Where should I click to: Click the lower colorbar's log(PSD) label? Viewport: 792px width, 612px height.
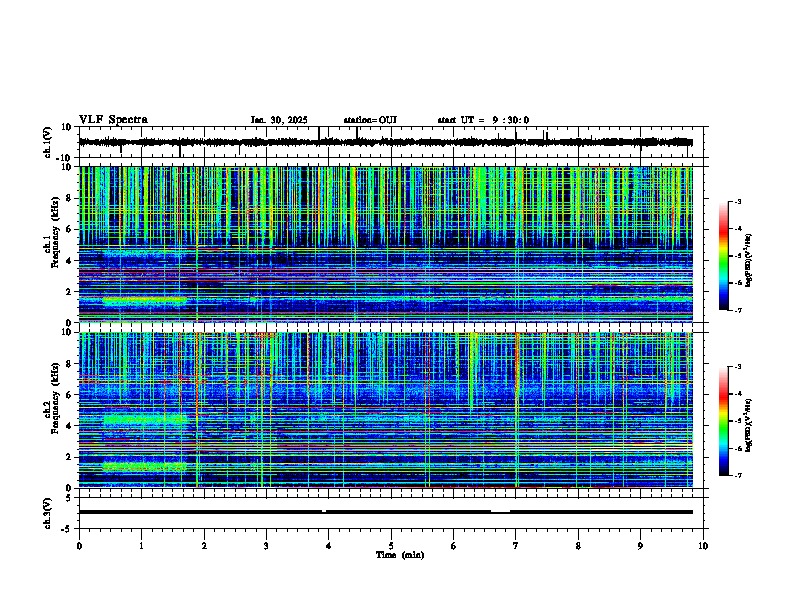point(748,425)
